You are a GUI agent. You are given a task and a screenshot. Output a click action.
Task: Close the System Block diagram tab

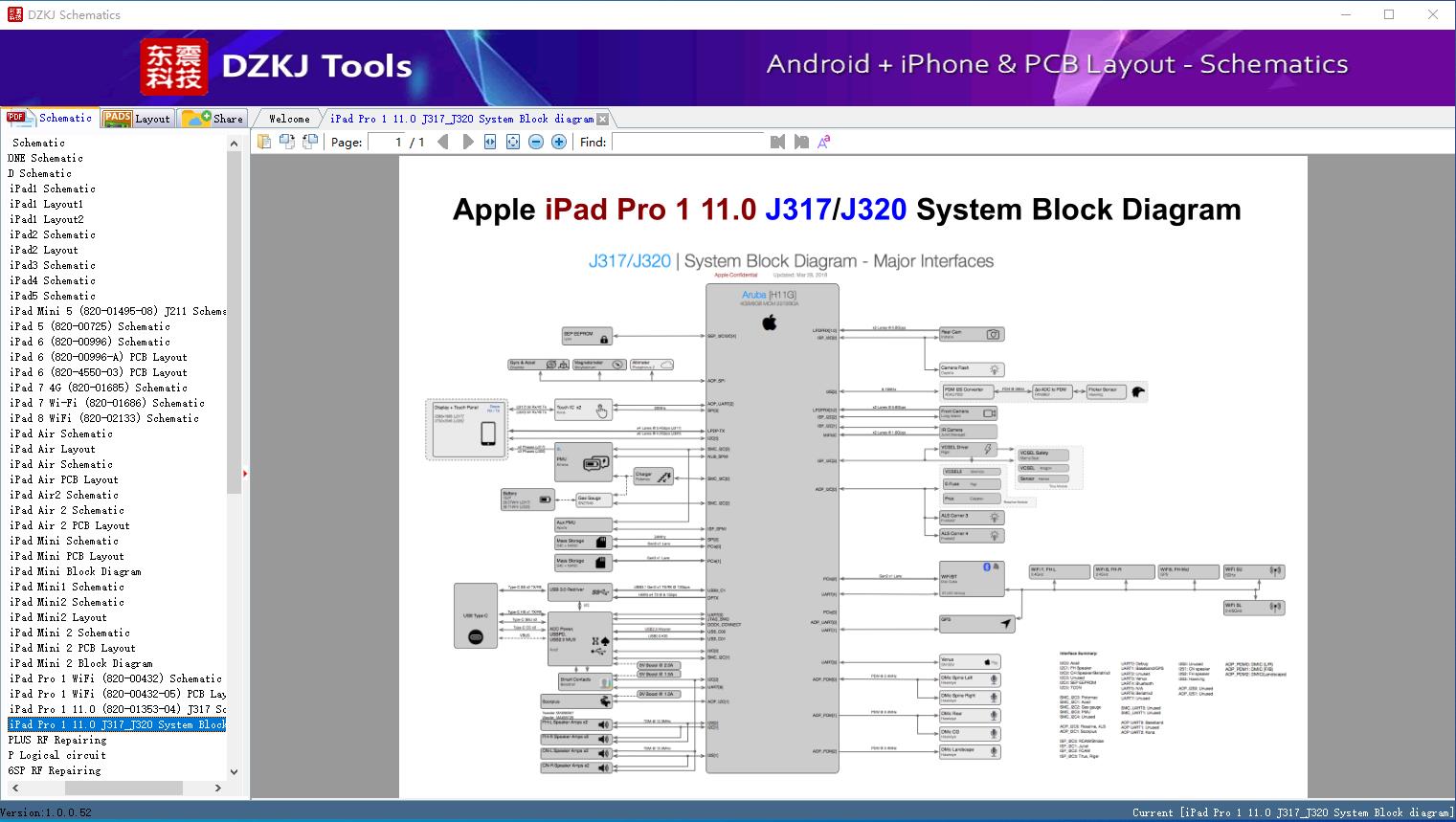click(602, 118)
